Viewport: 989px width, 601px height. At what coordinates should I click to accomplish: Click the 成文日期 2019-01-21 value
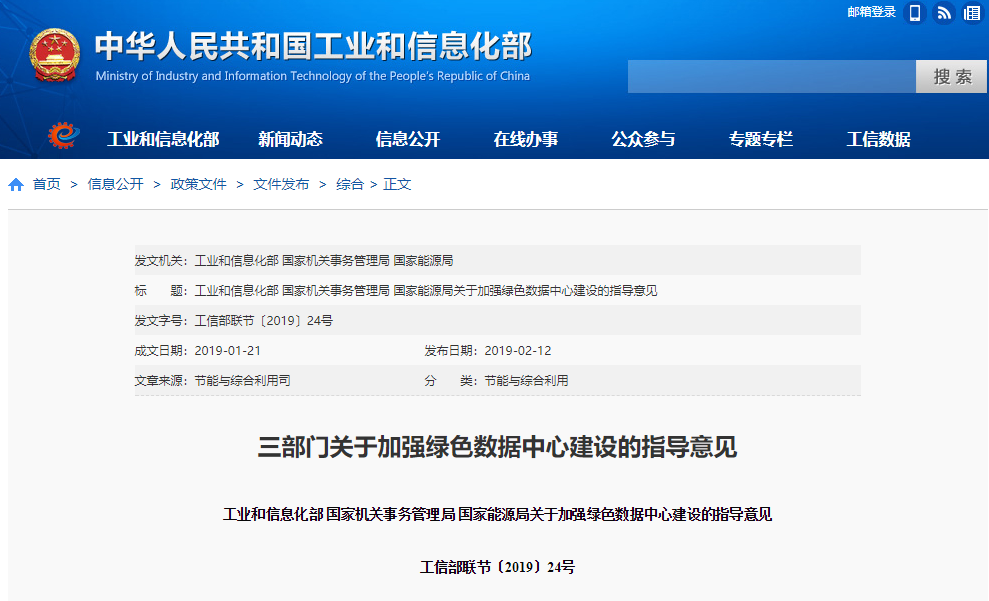click(x=228, y=351)
